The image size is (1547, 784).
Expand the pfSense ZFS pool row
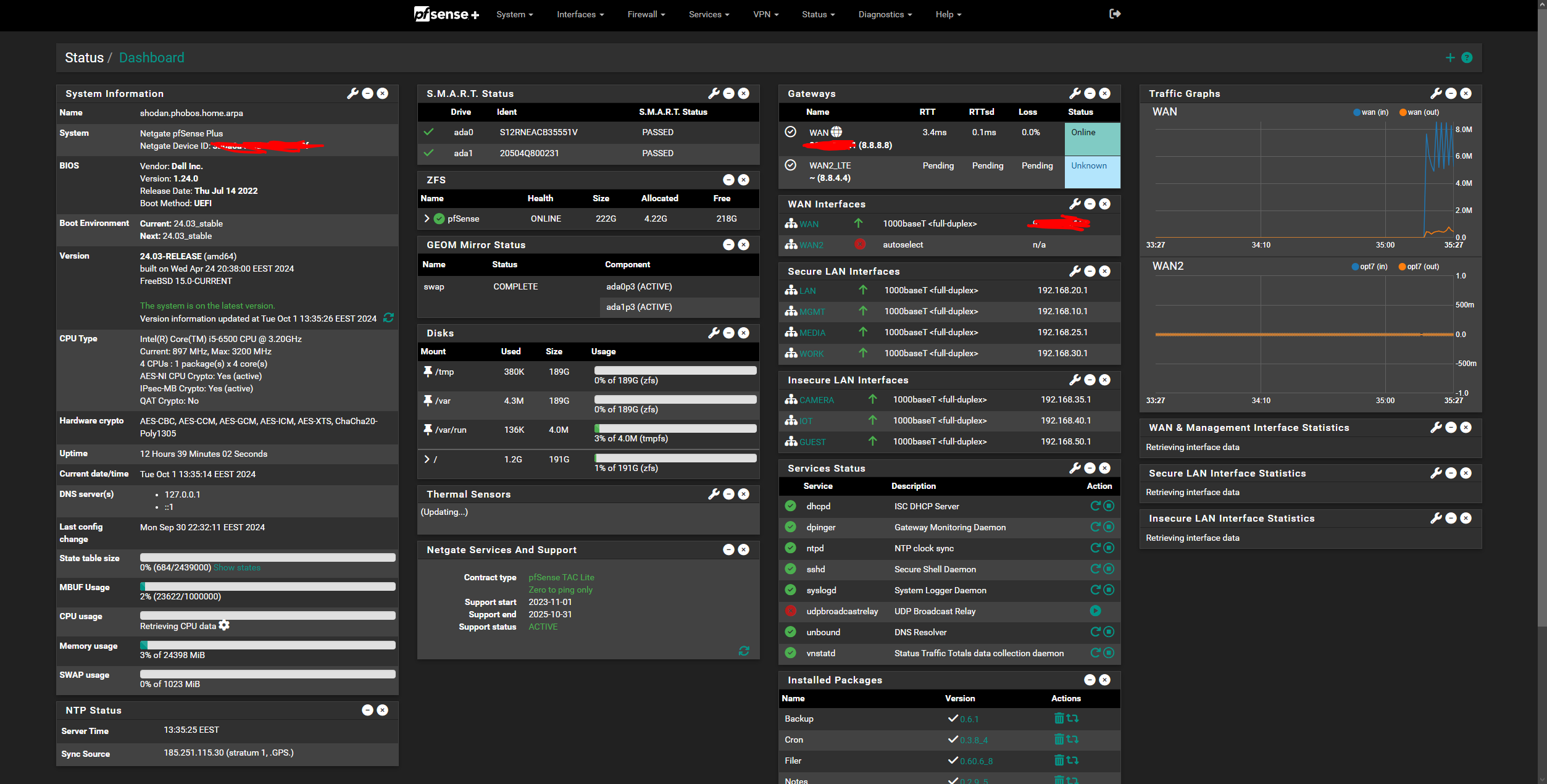[x=427, y=219]
